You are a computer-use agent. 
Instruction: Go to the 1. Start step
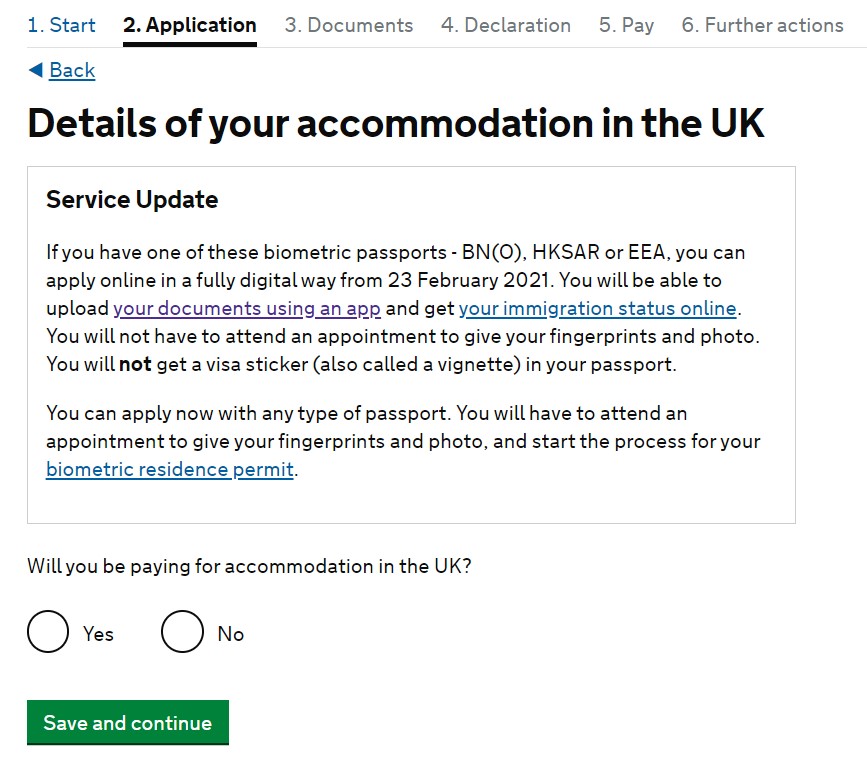61,25
